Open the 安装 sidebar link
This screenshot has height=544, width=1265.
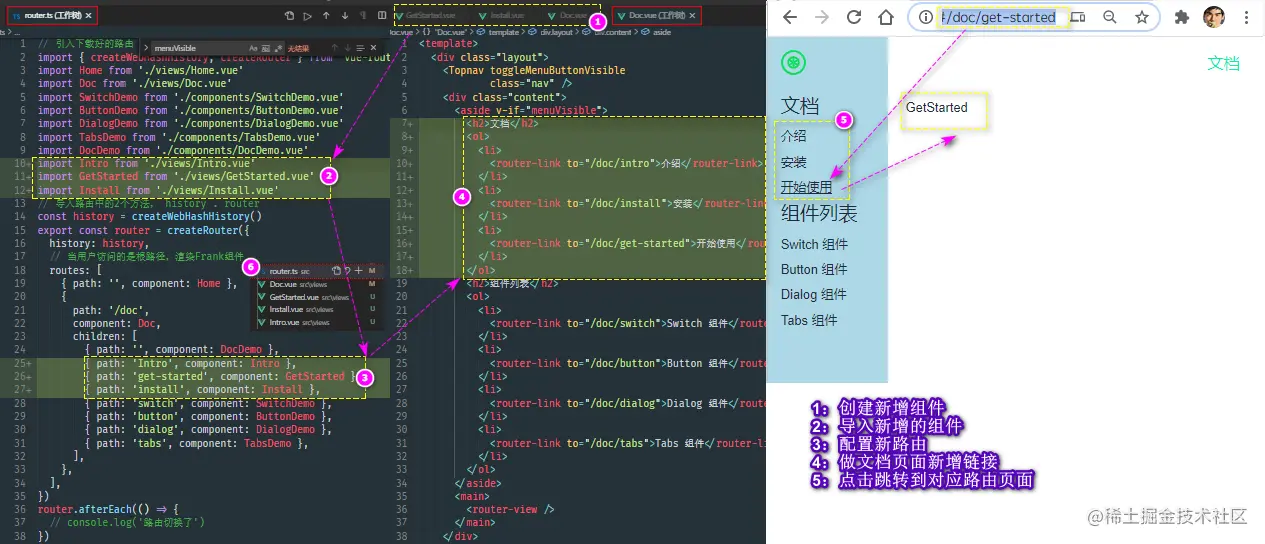point(794,161)
